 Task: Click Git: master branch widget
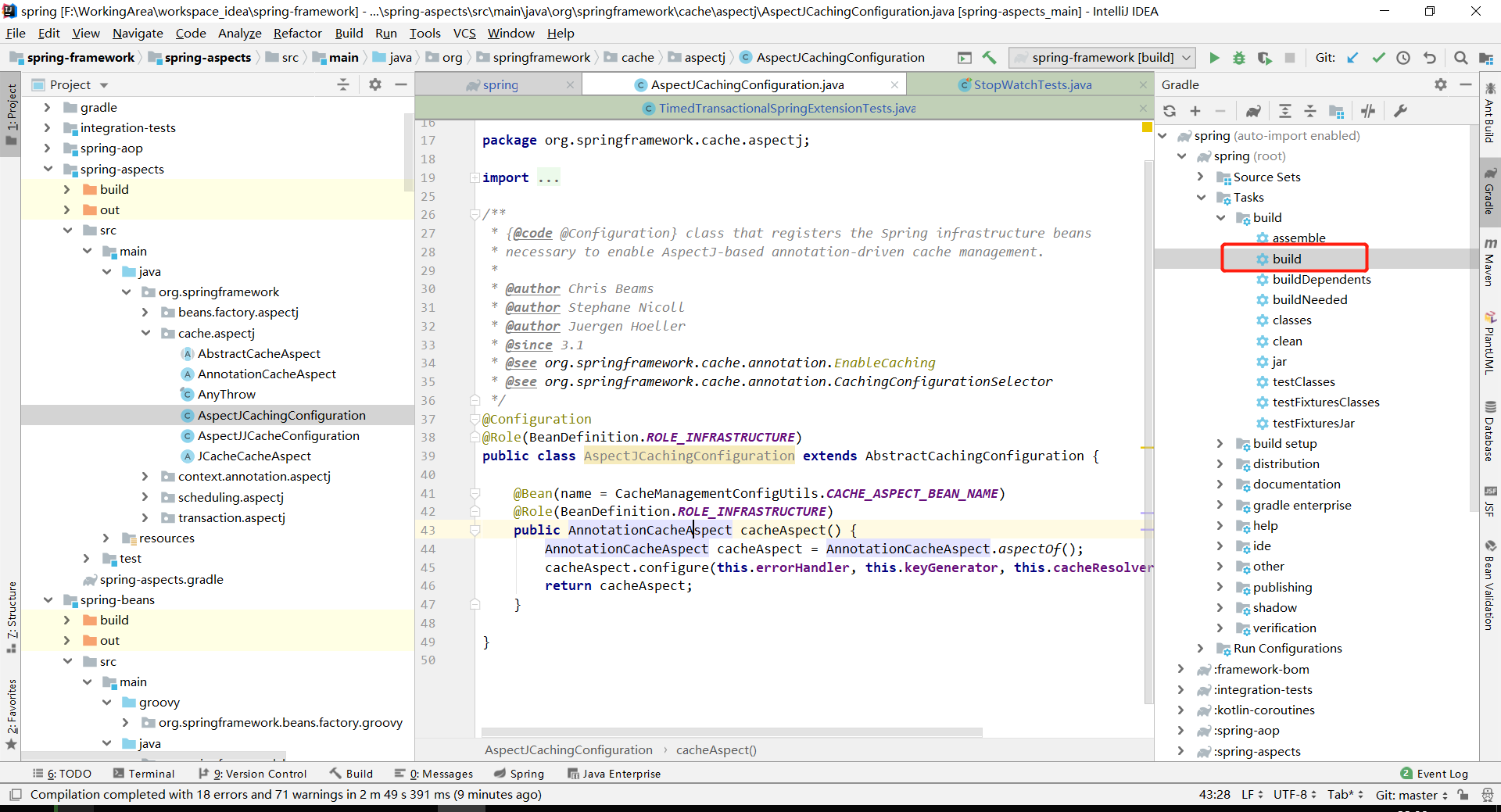tap(1412, 795)
